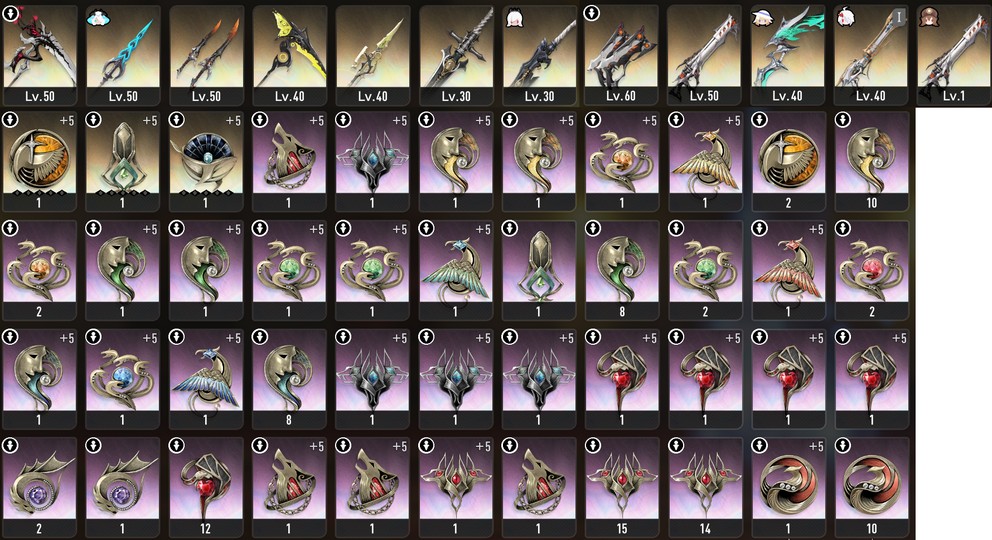992x540 pixels.
Task: Select the red crest item with count 14
Action: (705, 488)
